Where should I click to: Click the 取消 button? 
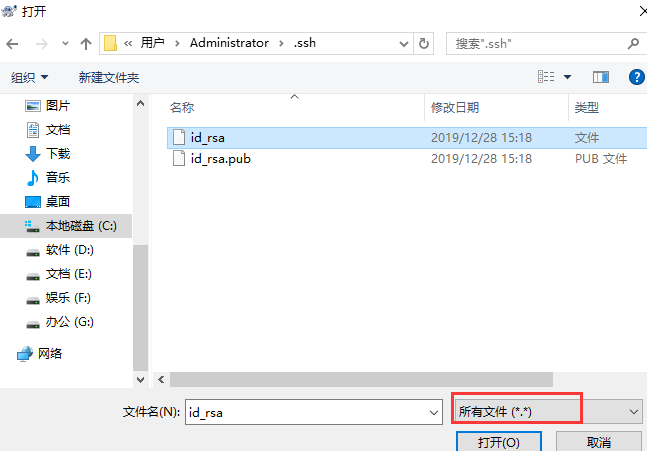click(599, 442)
